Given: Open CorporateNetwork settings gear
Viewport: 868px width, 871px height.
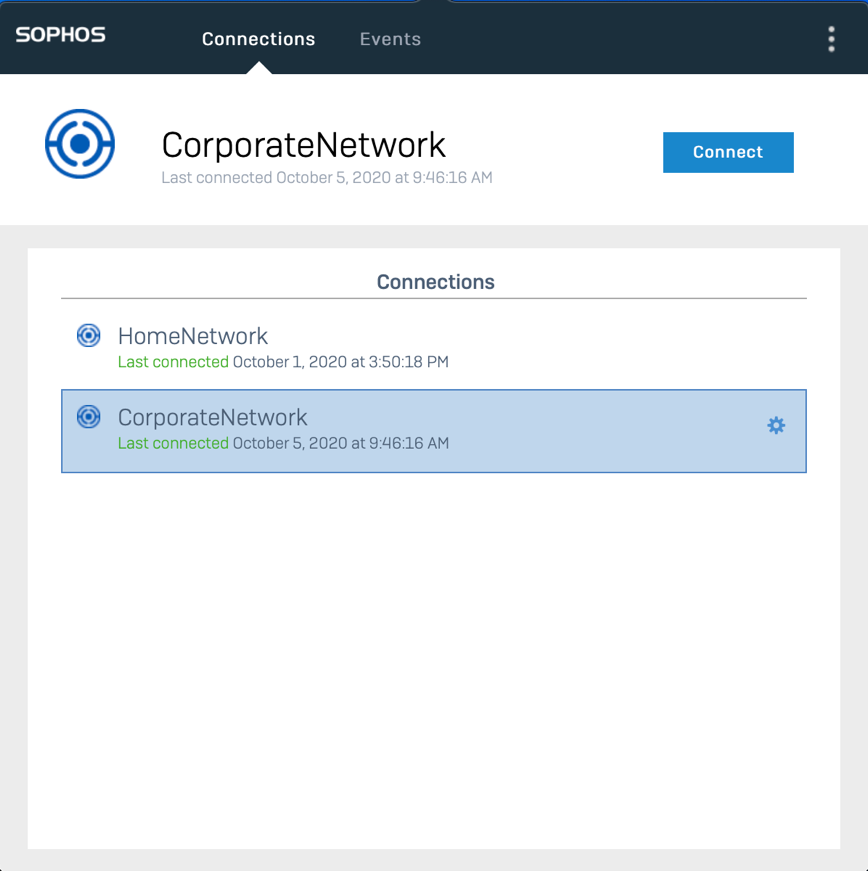Looking at the screenshot, I should click(776, 426).
